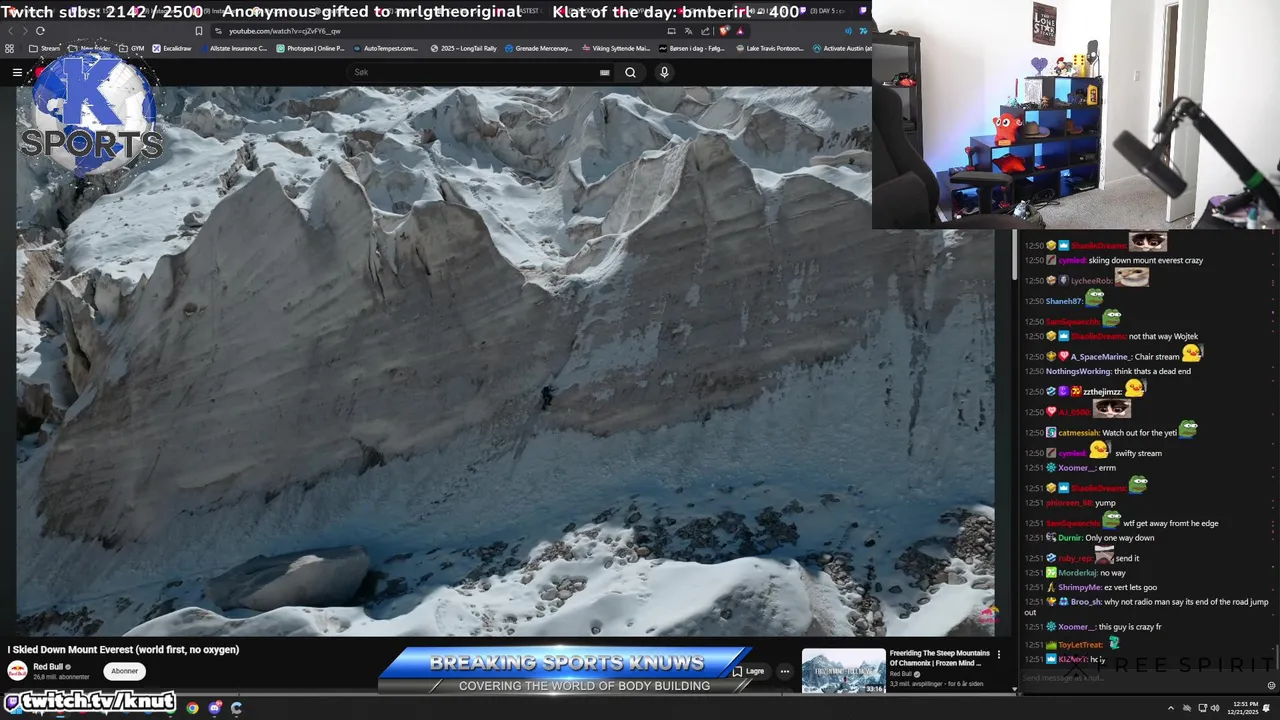The height and width of the screenshot is (720, 1280).
Task: Open the Photopea bookmark
Action: [311, 48]
